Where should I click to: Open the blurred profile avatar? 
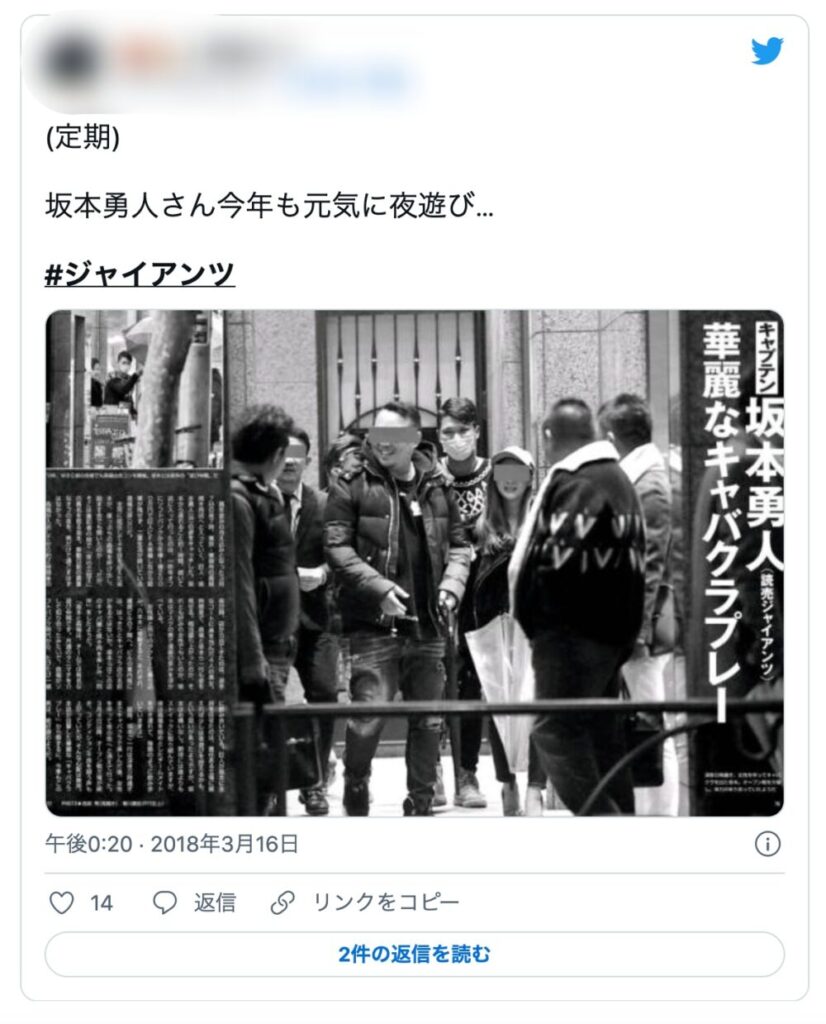pyautogui.click(x=69, y=60)
